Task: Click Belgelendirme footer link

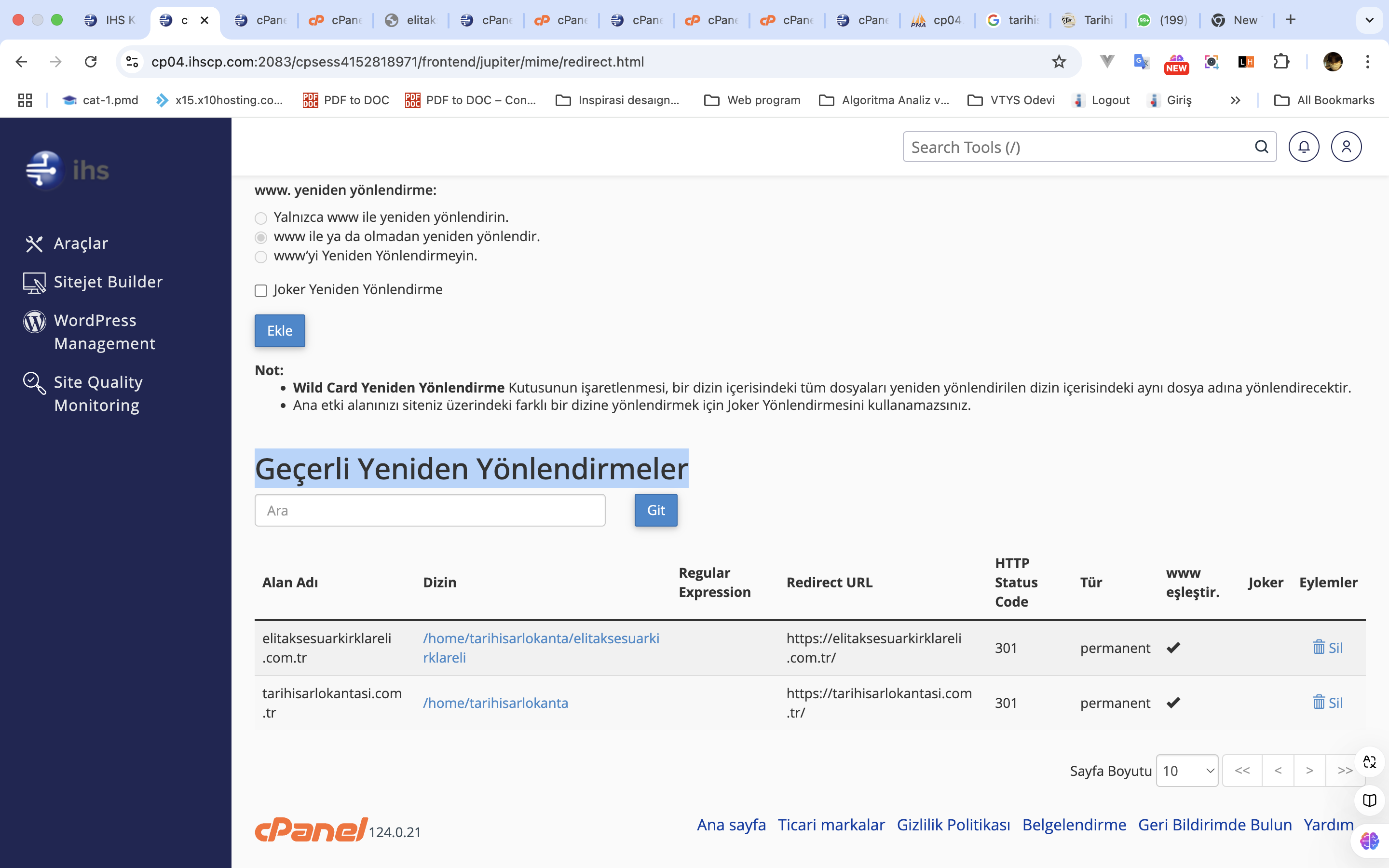Action: coord(1074,825)
